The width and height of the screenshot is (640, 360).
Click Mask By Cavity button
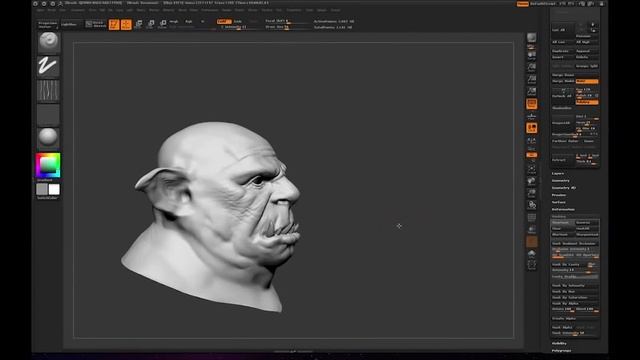tap(569, 264)
